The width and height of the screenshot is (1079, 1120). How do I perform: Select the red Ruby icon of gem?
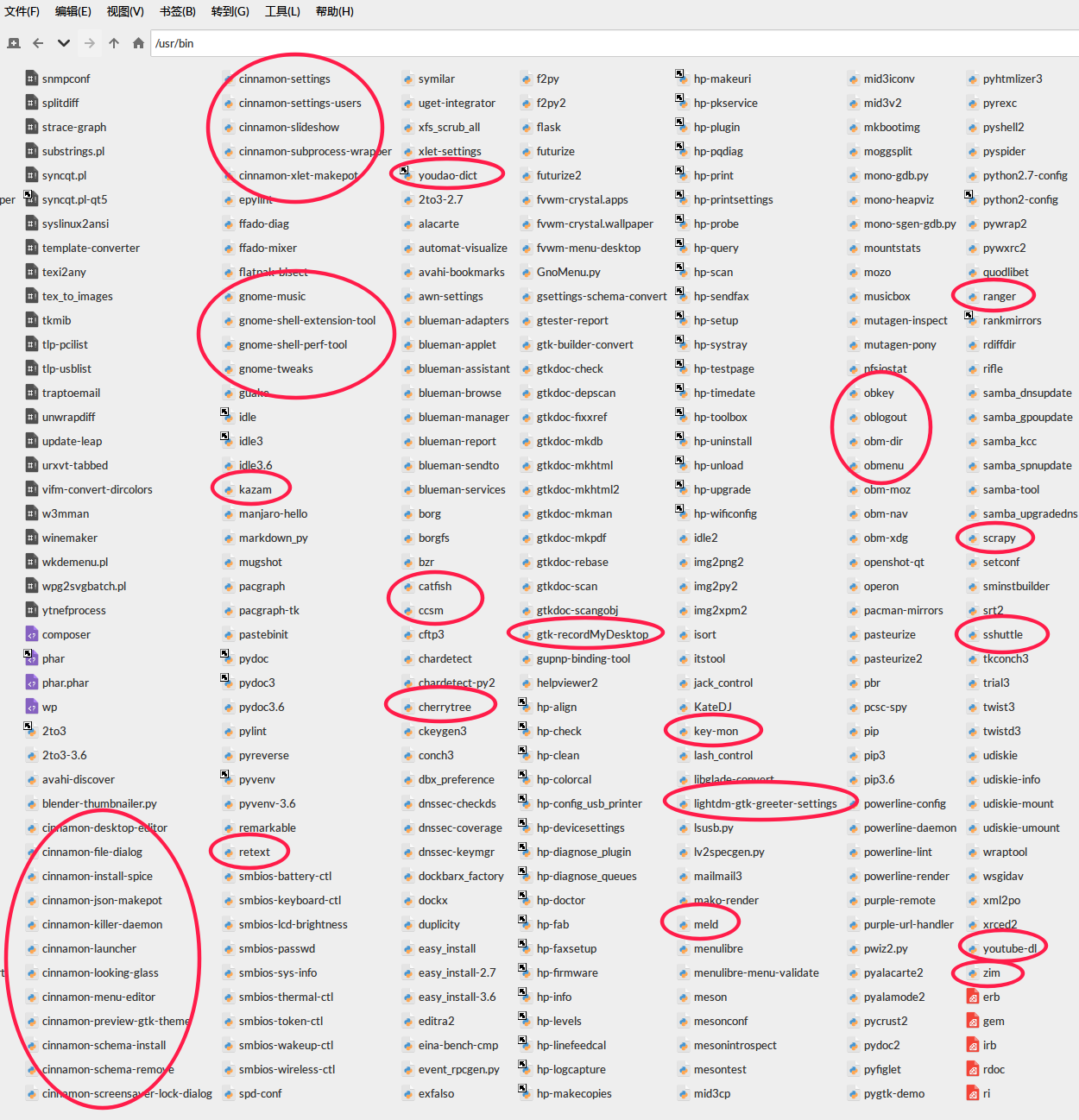[x=973, y=1021]
